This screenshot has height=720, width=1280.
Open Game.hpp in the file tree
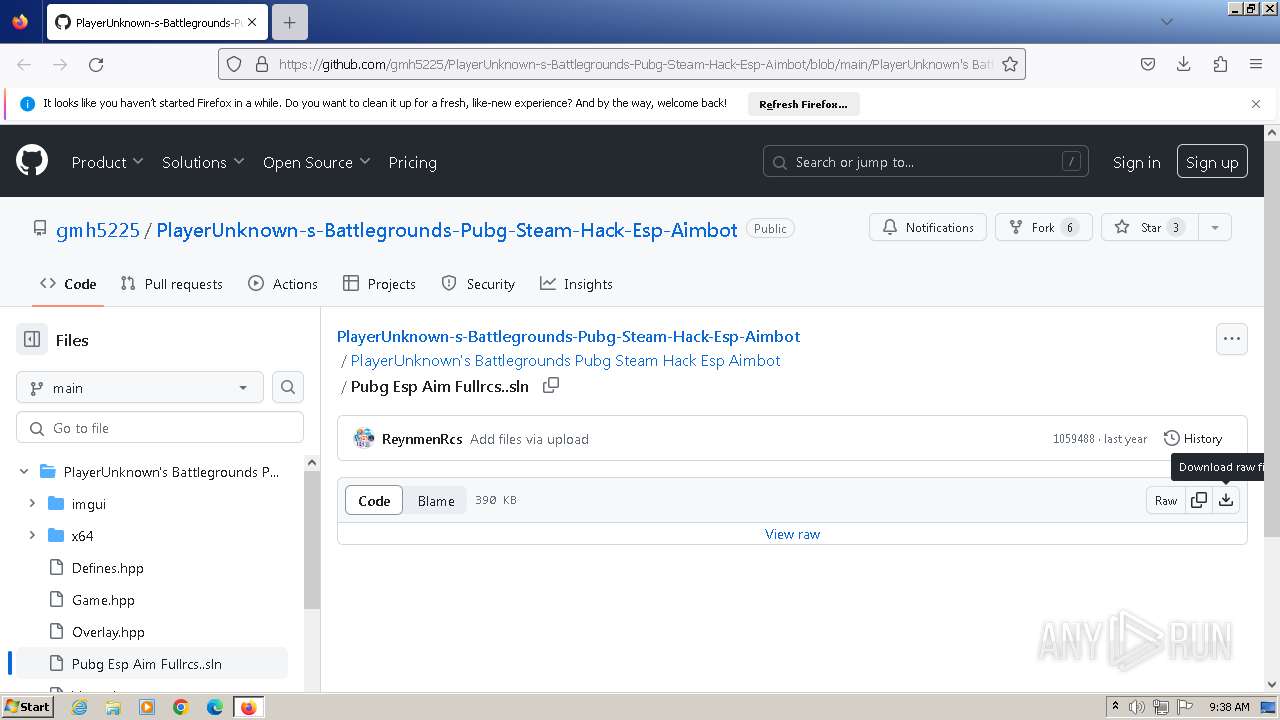[103, 600]
